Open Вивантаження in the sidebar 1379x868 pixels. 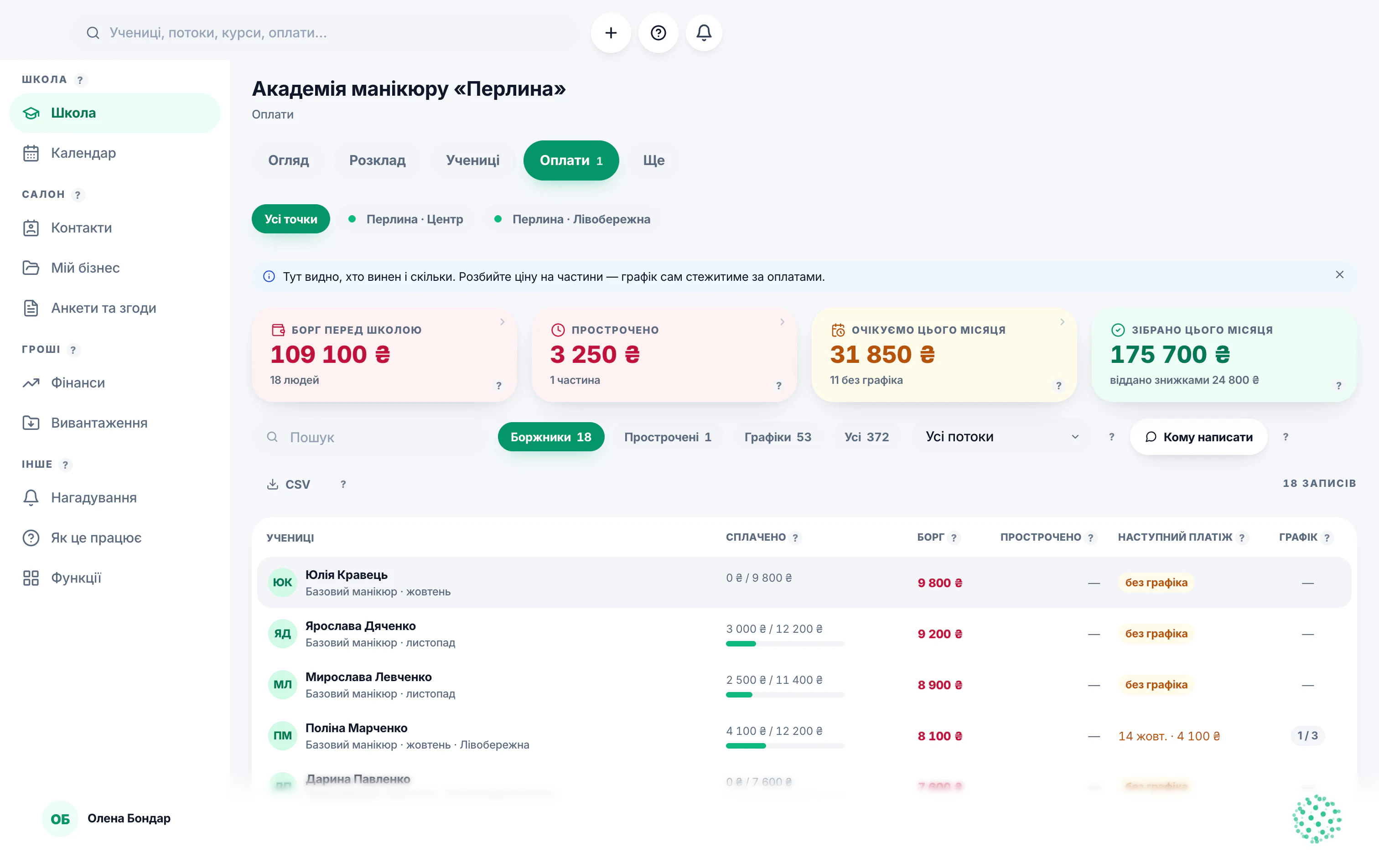[114, 423]
